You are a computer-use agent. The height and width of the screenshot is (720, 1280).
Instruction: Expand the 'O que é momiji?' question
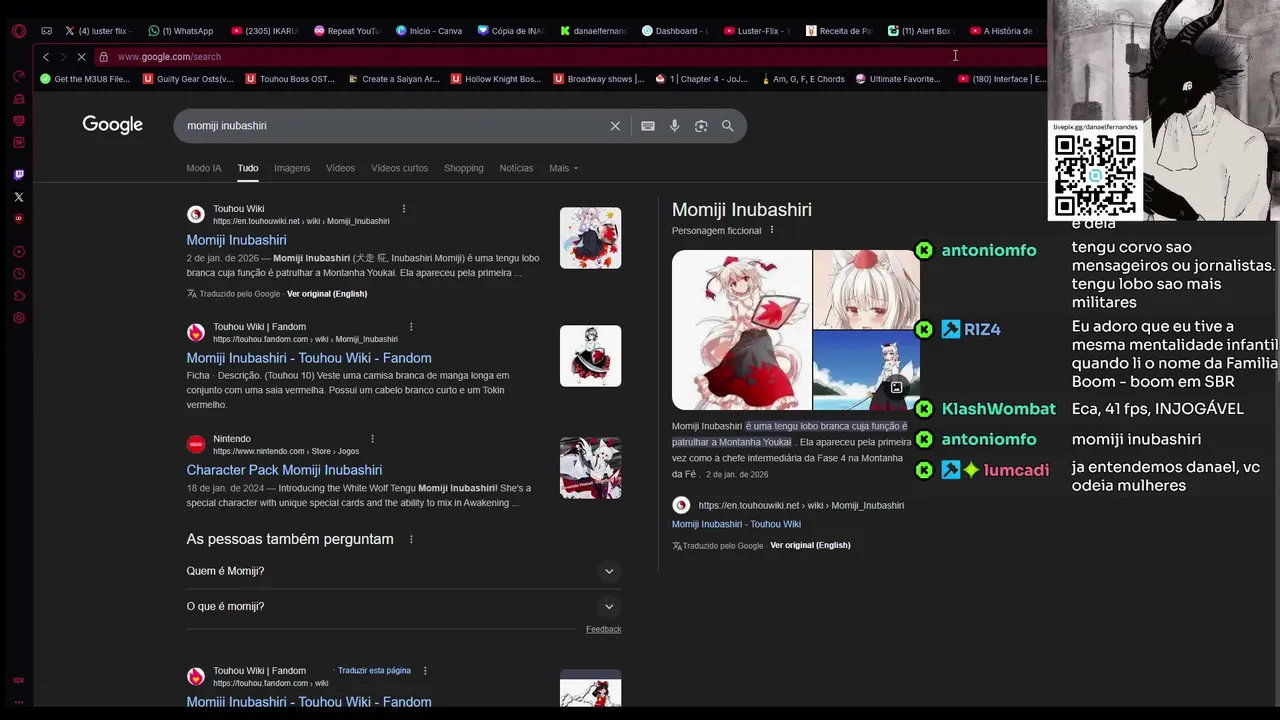point(403,606)
